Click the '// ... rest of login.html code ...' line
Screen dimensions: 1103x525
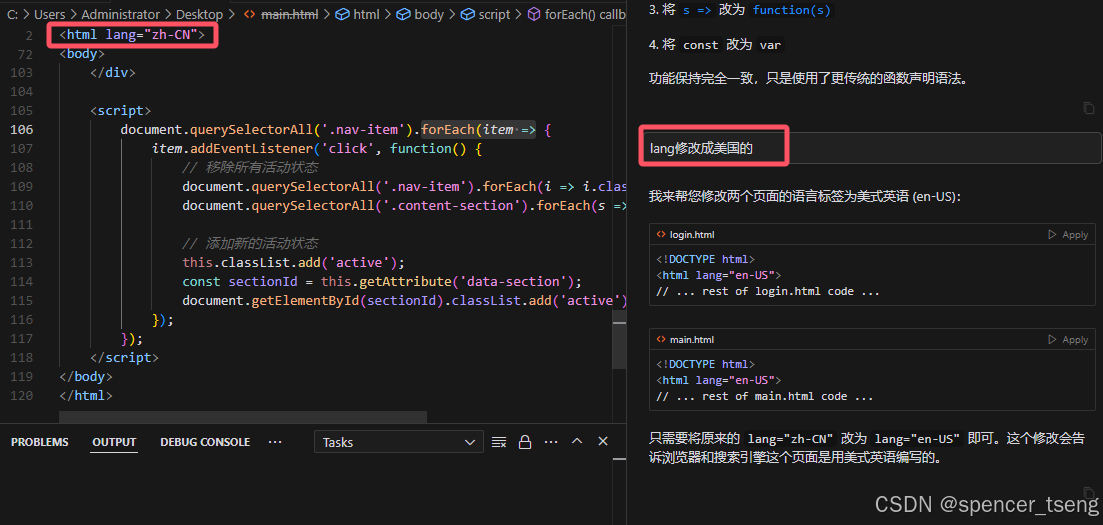[768, 291]
